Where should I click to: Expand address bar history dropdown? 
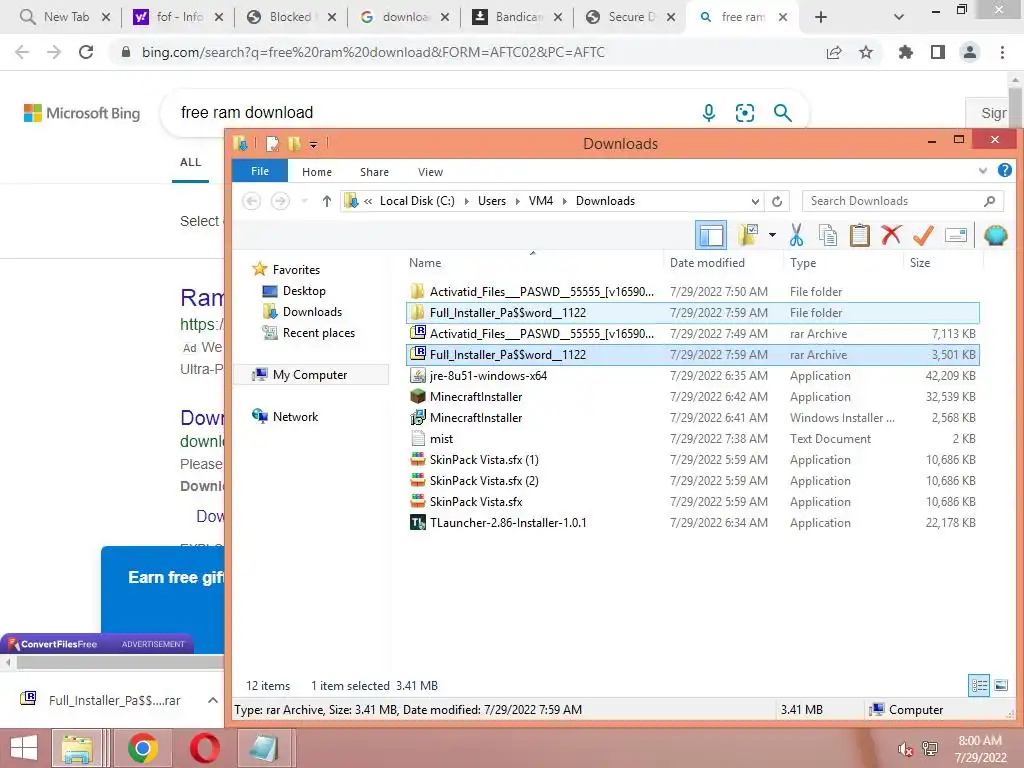point(755,201)
